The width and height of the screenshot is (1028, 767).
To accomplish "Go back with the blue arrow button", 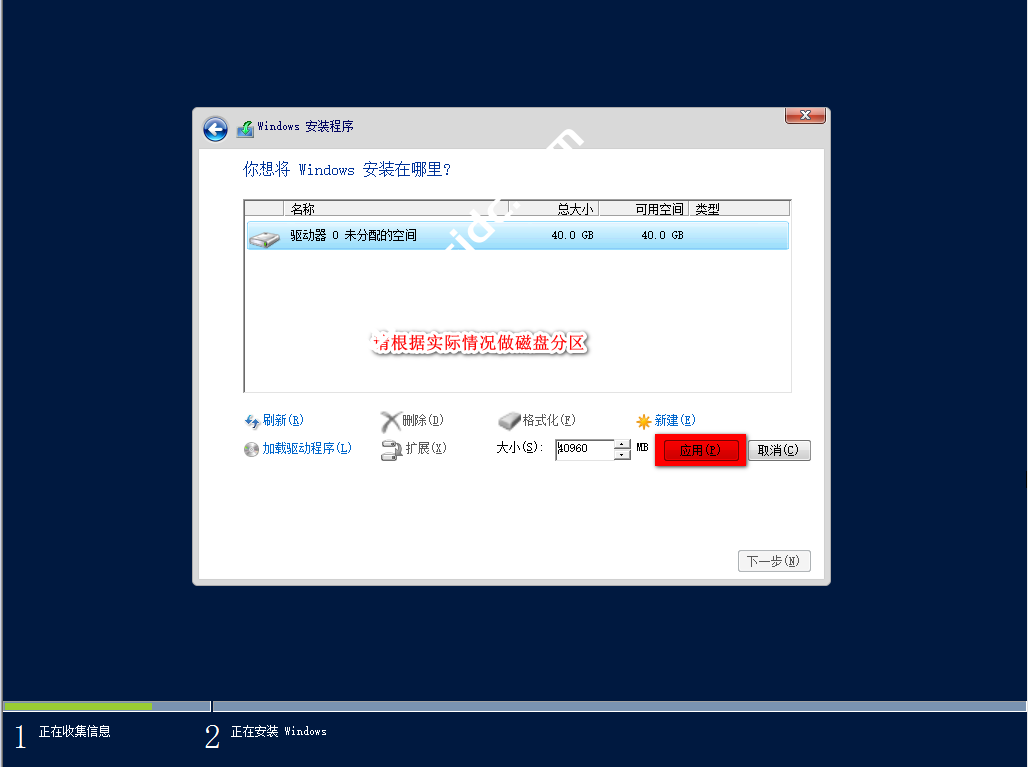I will click(215, 129).
